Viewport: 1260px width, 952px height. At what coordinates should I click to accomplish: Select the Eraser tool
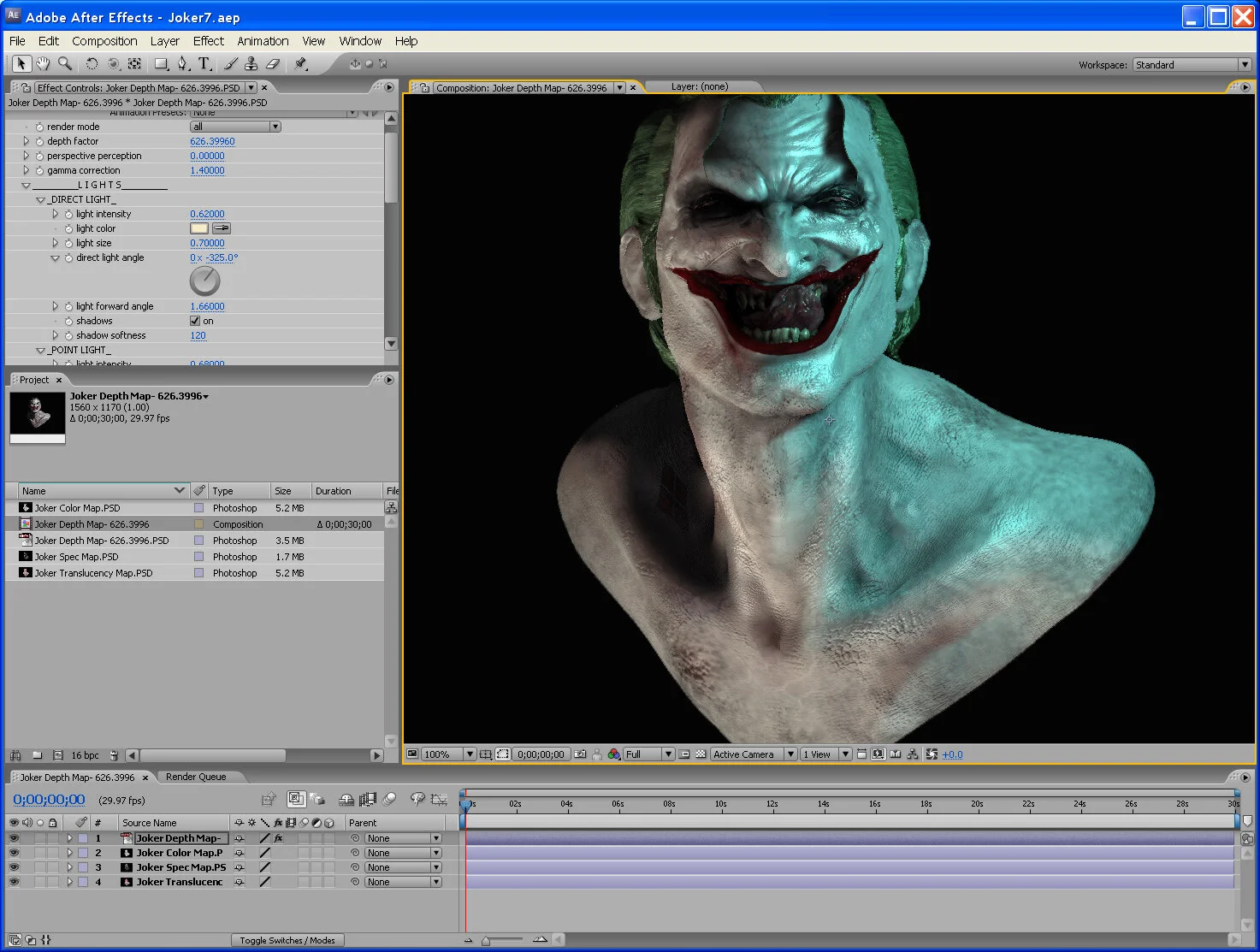[273, 64]
